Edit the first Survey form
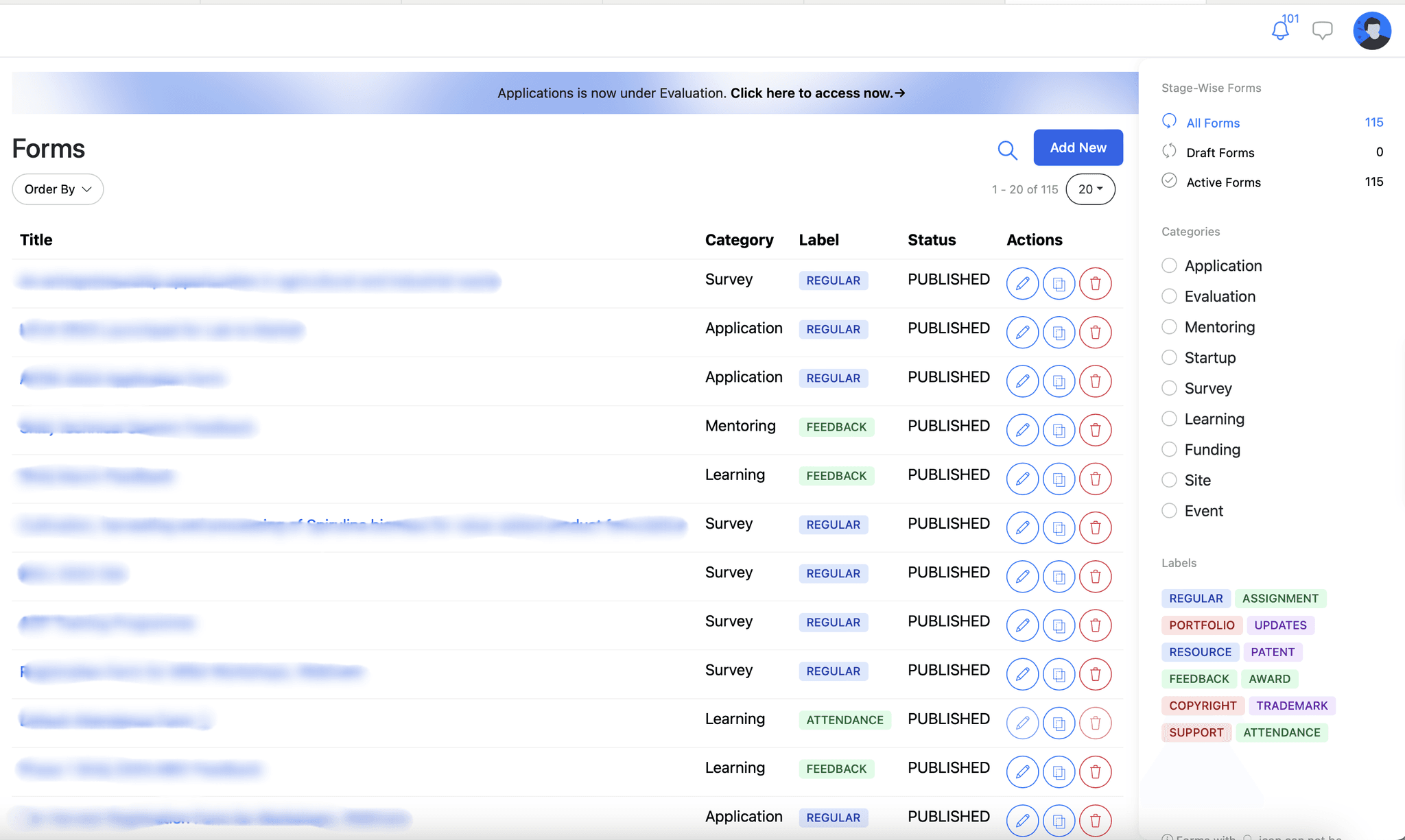 coord(1022,283)
